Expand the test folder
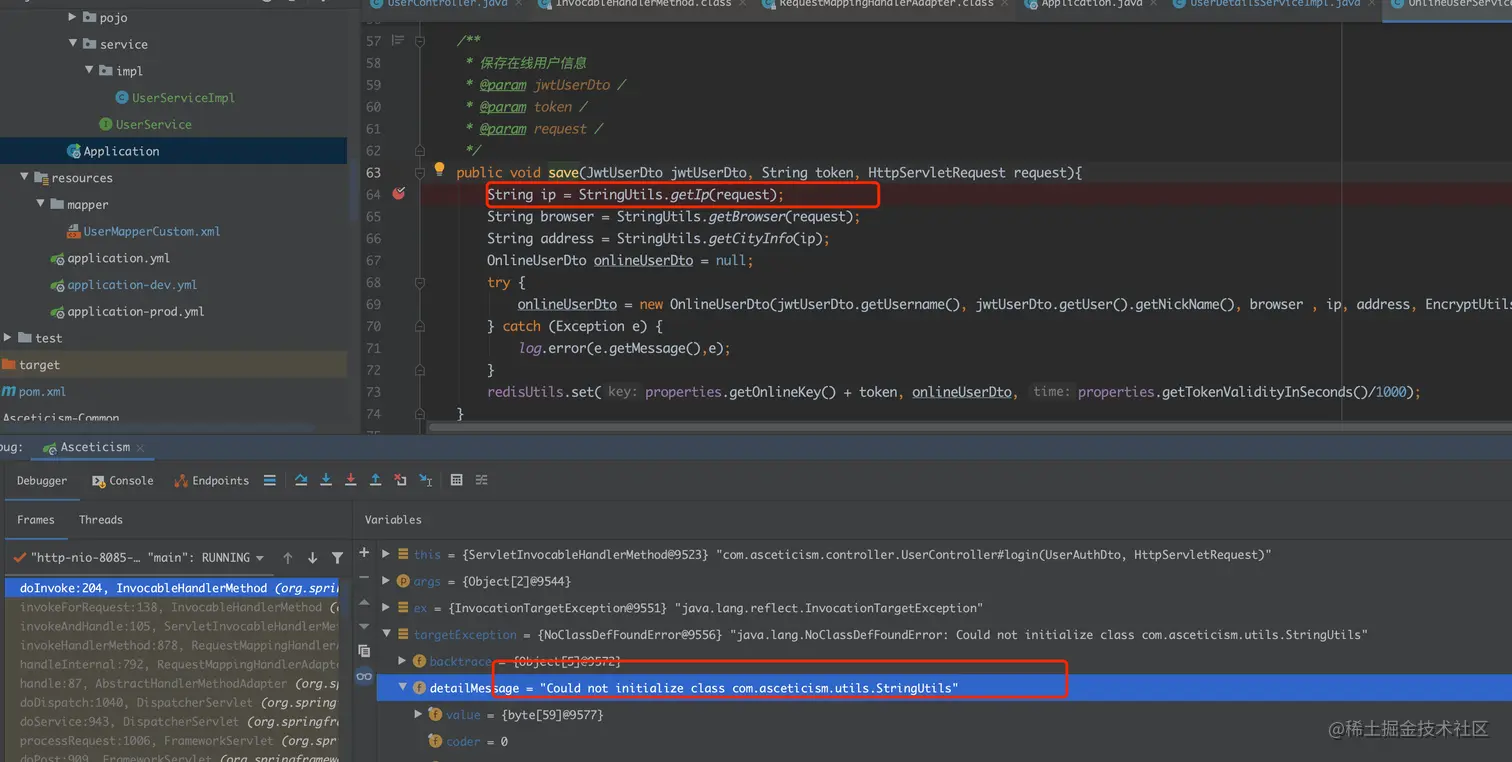This screenshot has width=1512, height=762. tap(8, 338)
